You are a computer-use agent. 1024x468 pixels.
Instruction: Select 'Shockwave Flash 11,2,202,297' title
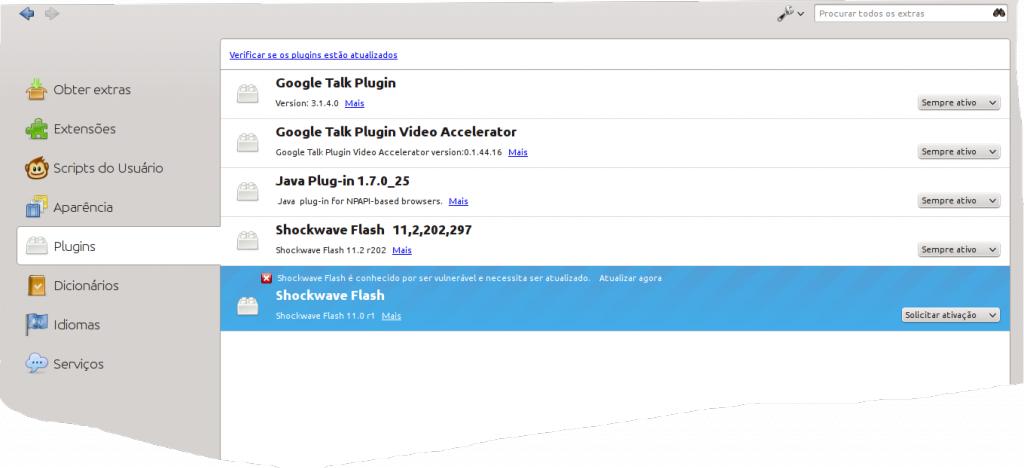[x=374, y=230]
